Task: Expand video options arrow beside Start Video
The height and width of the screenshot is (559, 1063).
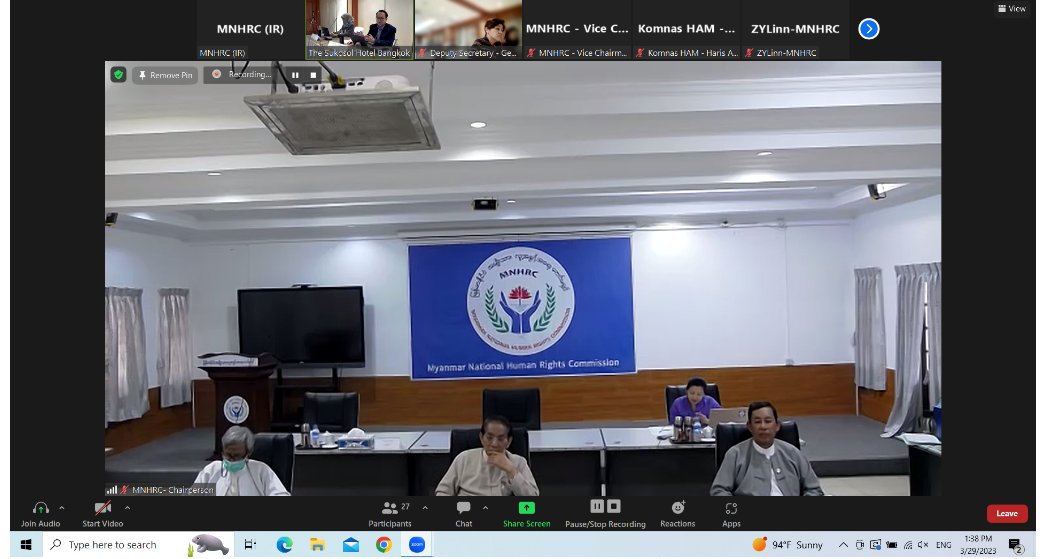Action: click(x=127, y=508)
